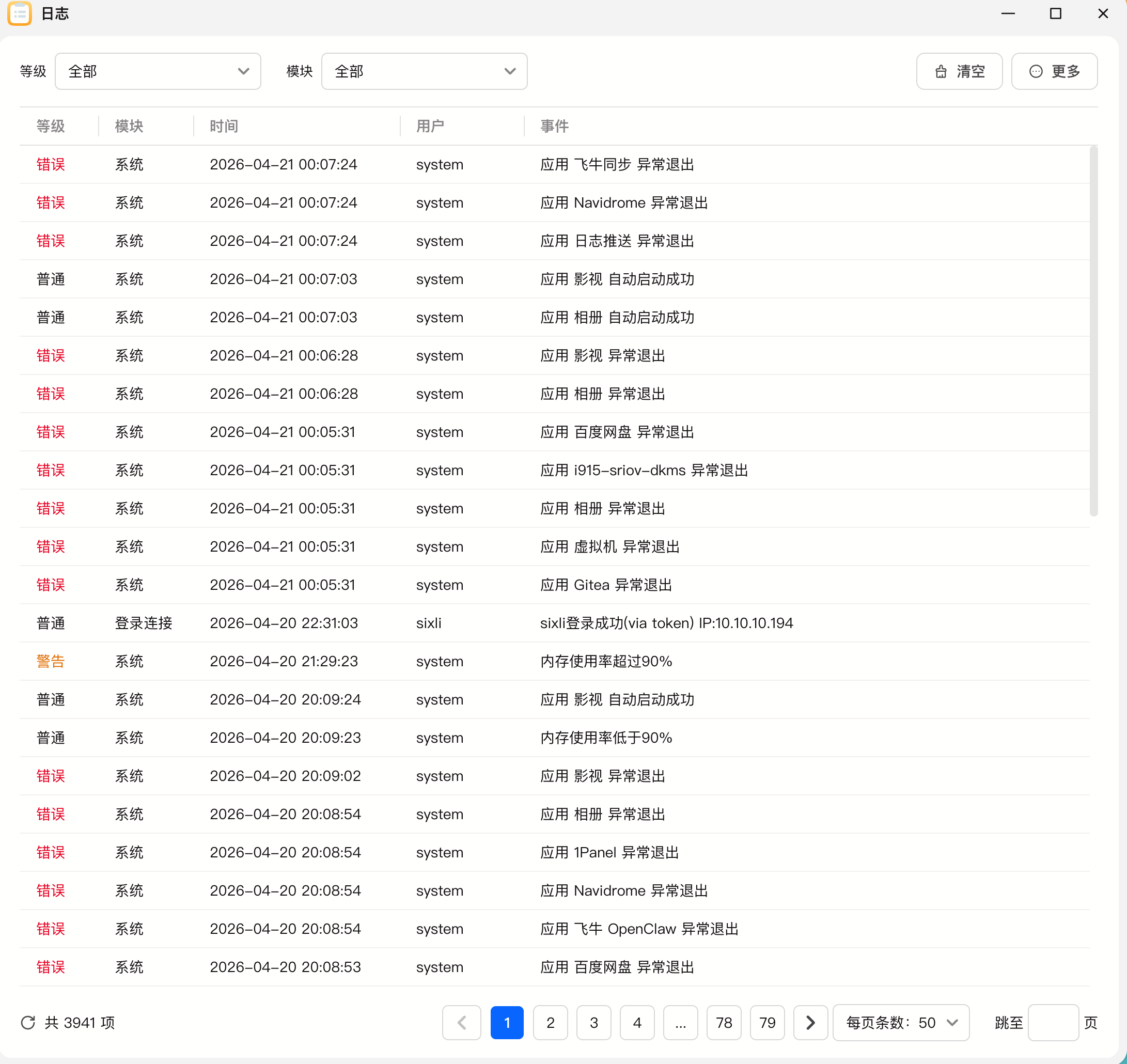Click the trash icon next to 清空
The height and width of the screenshot is (1064, 1127).
pyautogui.click(x=942, y=71)
